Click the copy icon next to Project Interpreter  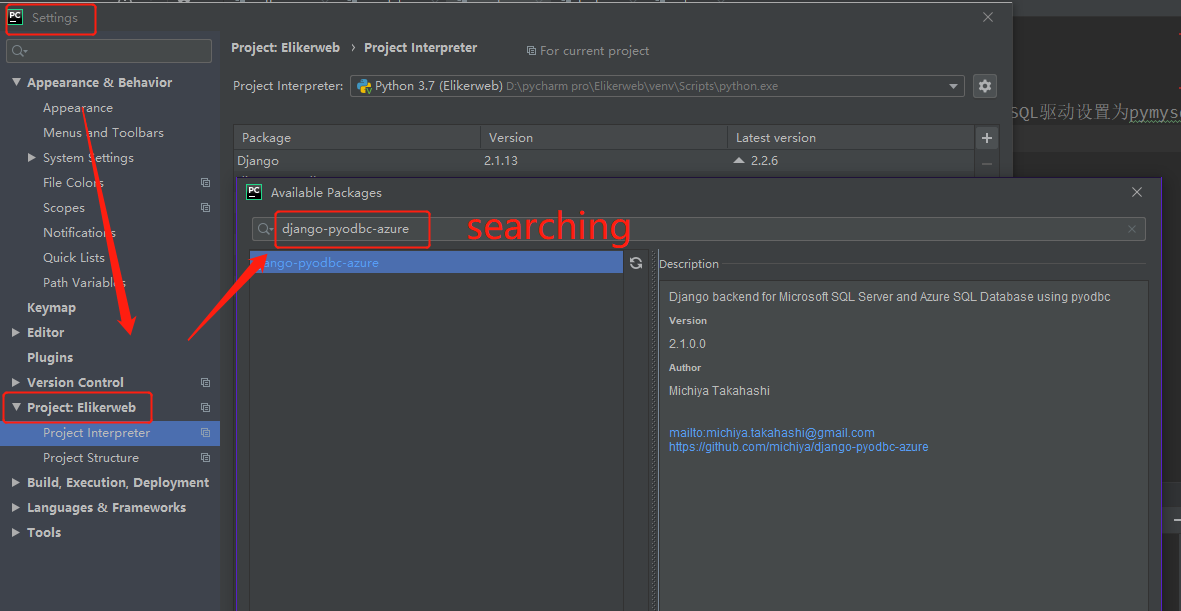click(x=205, y=432)
